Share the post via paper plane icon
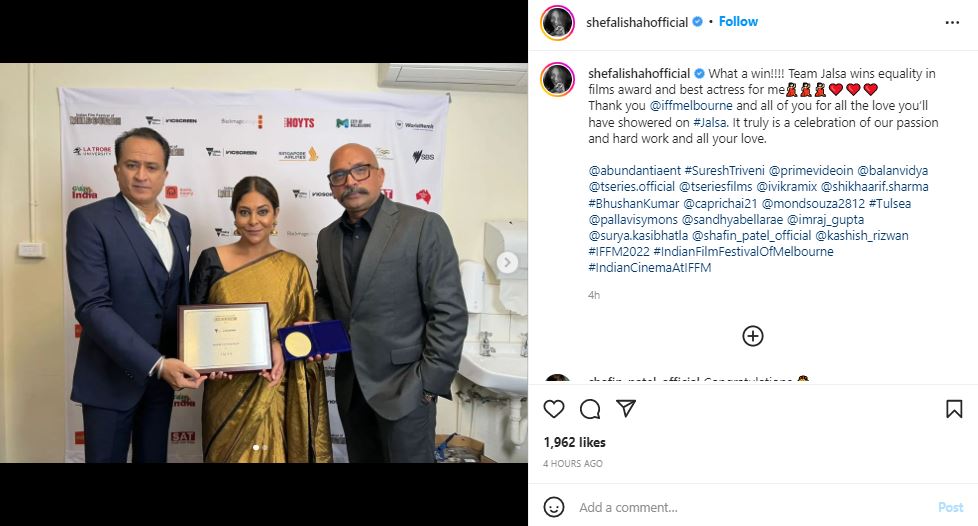The width and height of the screenshot is (978, 526). (626, 409)
